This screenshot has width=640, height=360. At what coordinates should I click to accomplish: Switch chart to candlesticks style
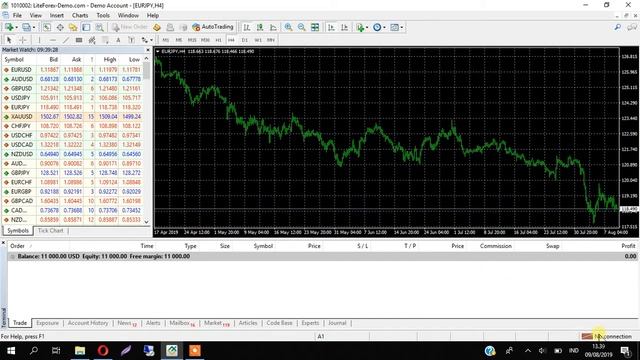[260, 27]
